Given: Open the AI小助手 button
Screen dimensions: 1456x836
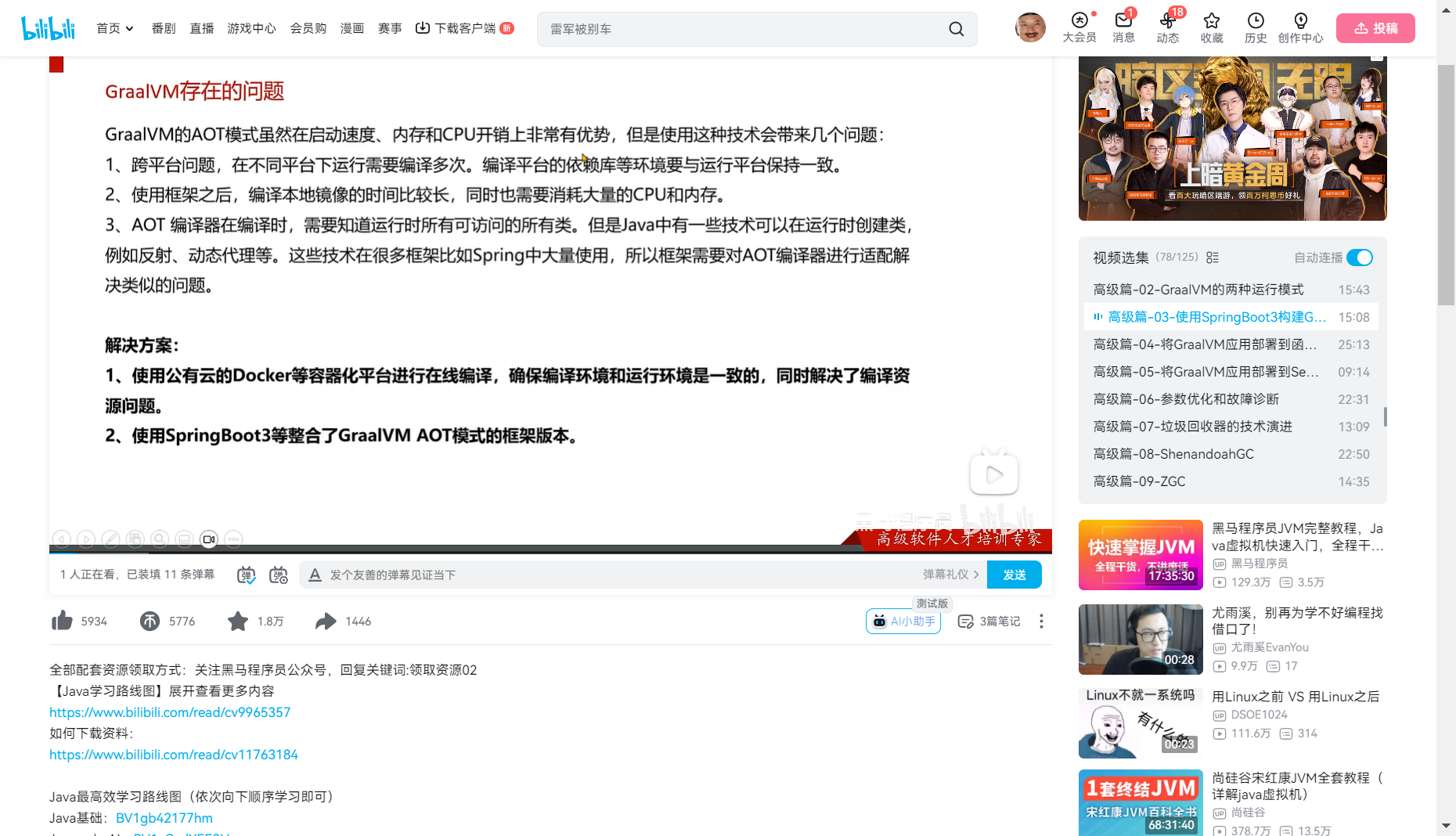Looking at the screenshot, I should 903,621.
